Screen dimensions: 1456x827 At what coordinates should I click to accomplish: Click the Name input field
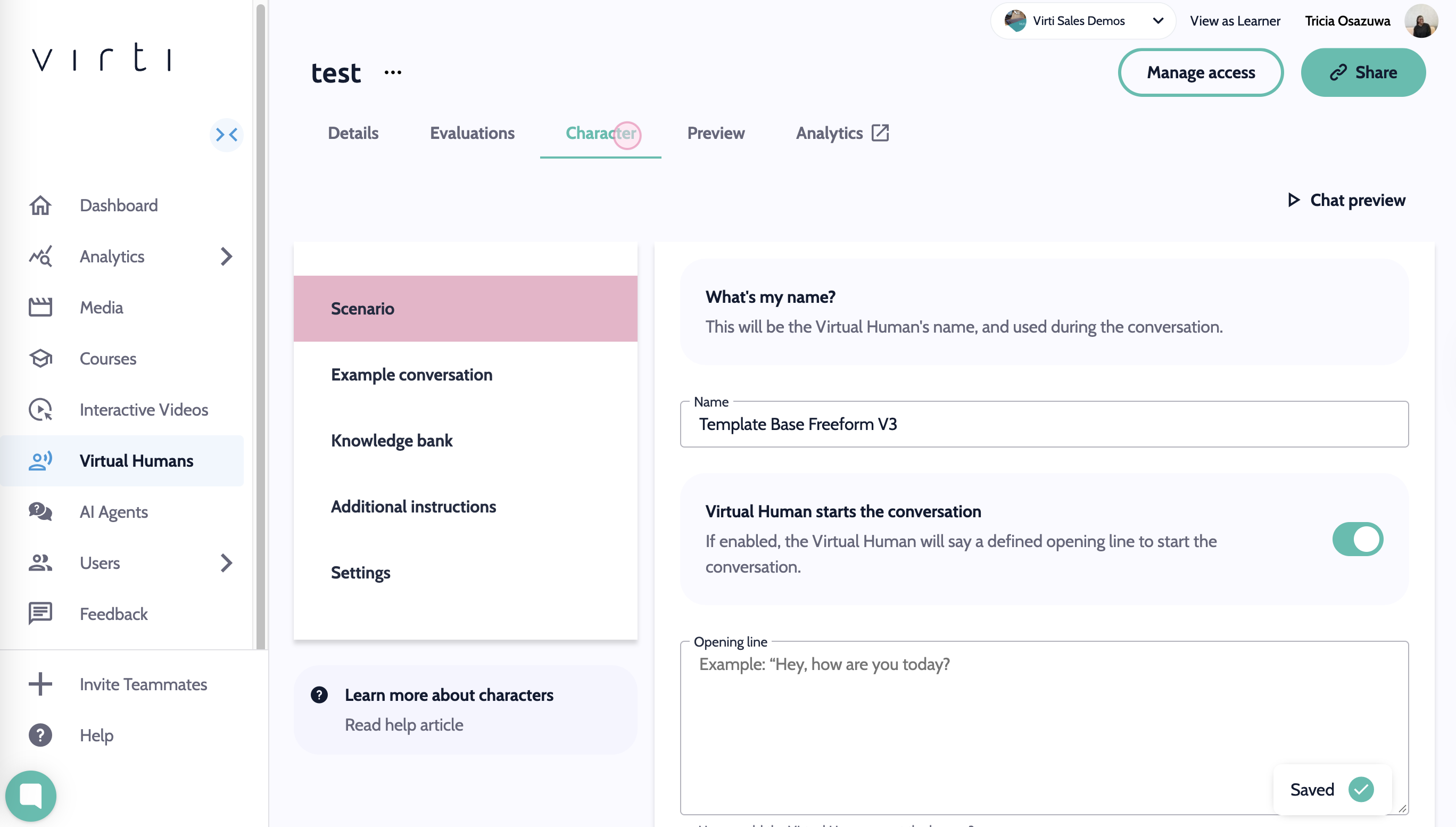click(x=1044, y=424)
